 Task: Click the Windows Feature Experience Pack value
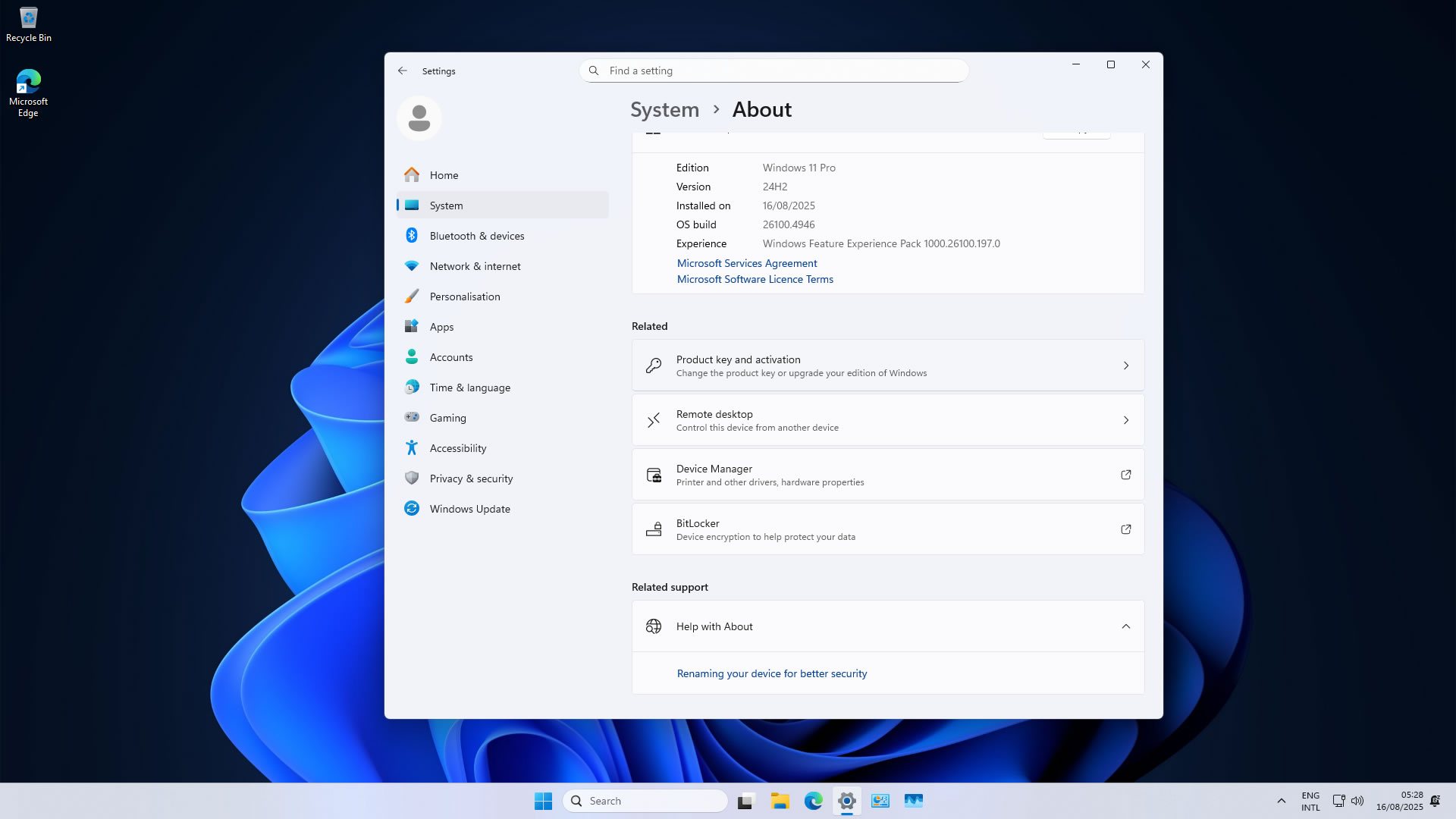tap(881, 243)
